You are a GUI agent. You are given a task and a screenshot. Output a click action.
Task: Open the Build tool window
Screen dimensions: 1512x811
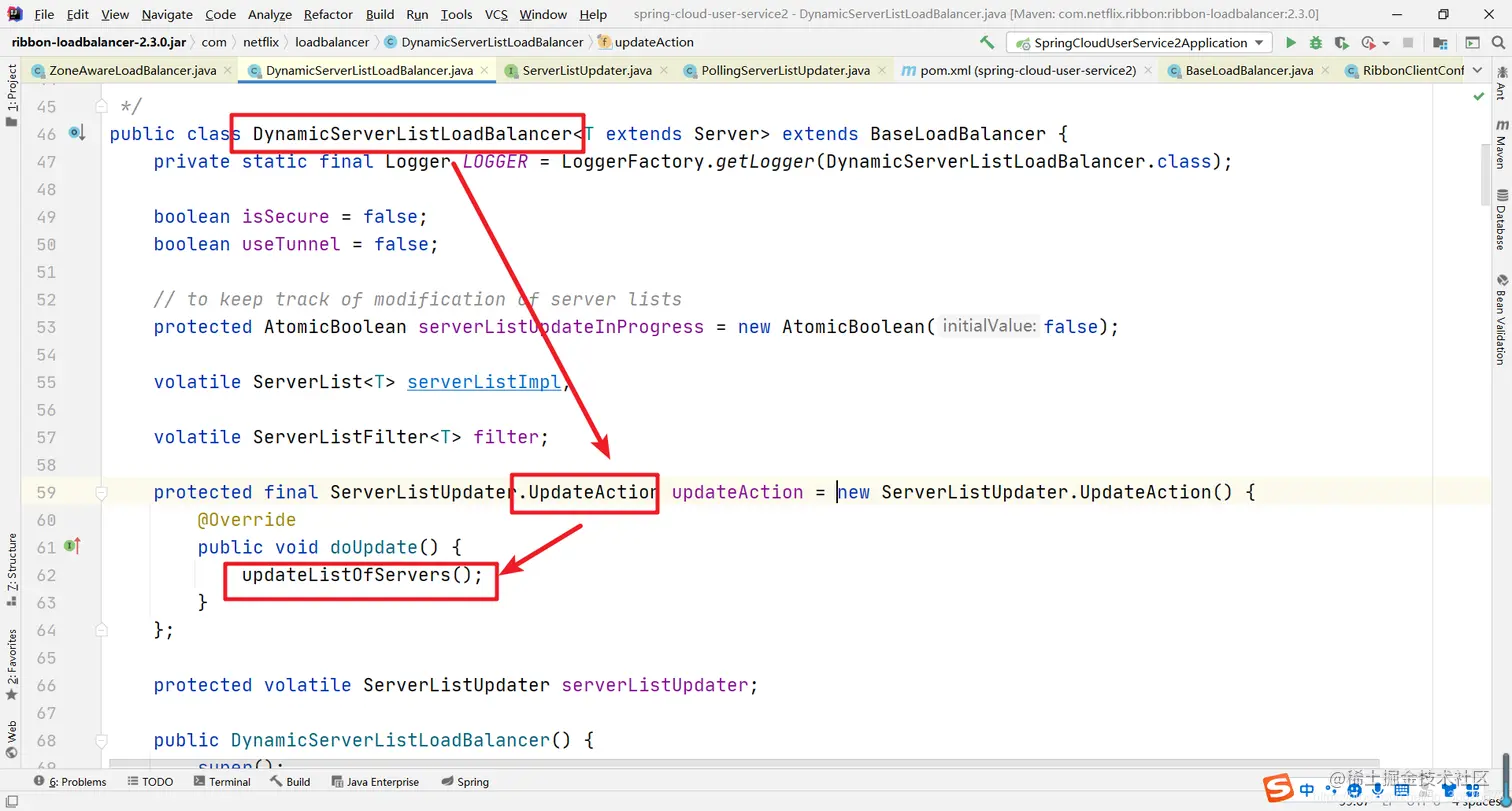[x=290, y=782]
